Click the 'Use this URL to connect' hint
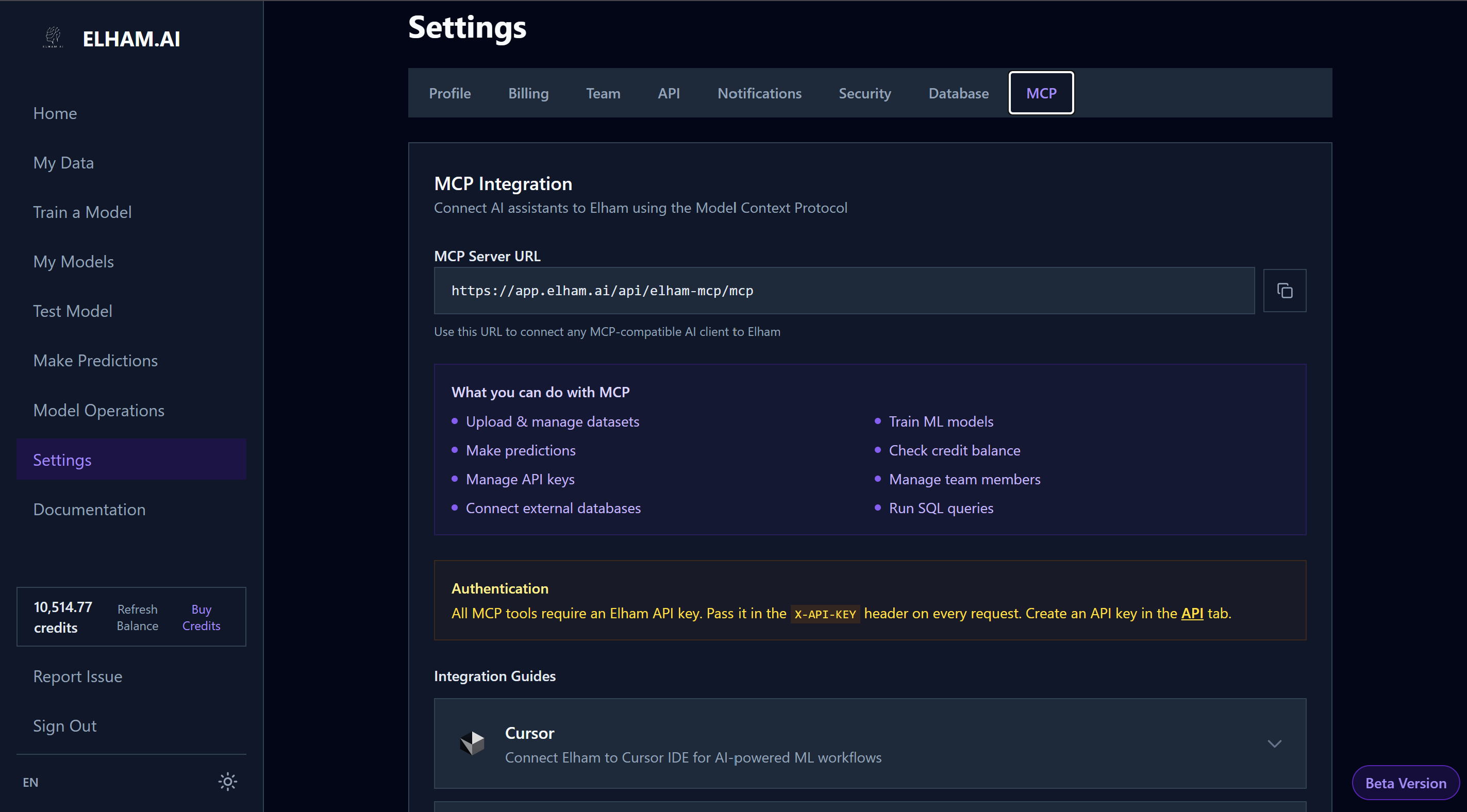Viewport: 1467px width, 812px height. coord(607,332)
